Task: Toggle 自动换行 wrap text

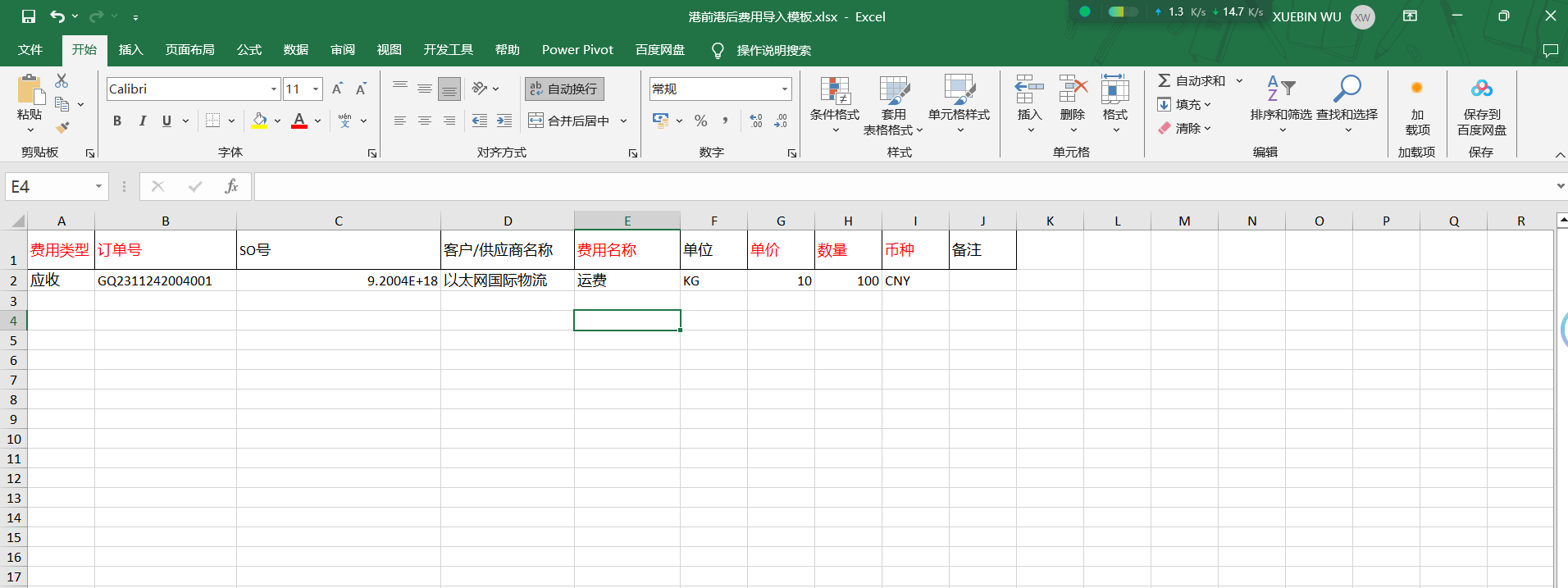Action: click(564, 89)
